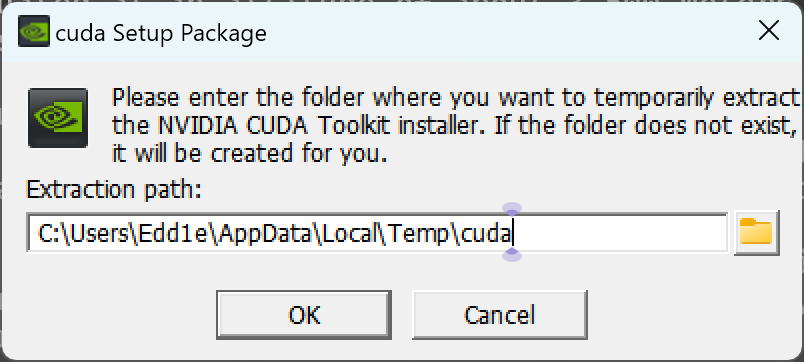804x362 pixels.
Task: Click the NVIDIA icon in the title bar
Action: point(34,31)
